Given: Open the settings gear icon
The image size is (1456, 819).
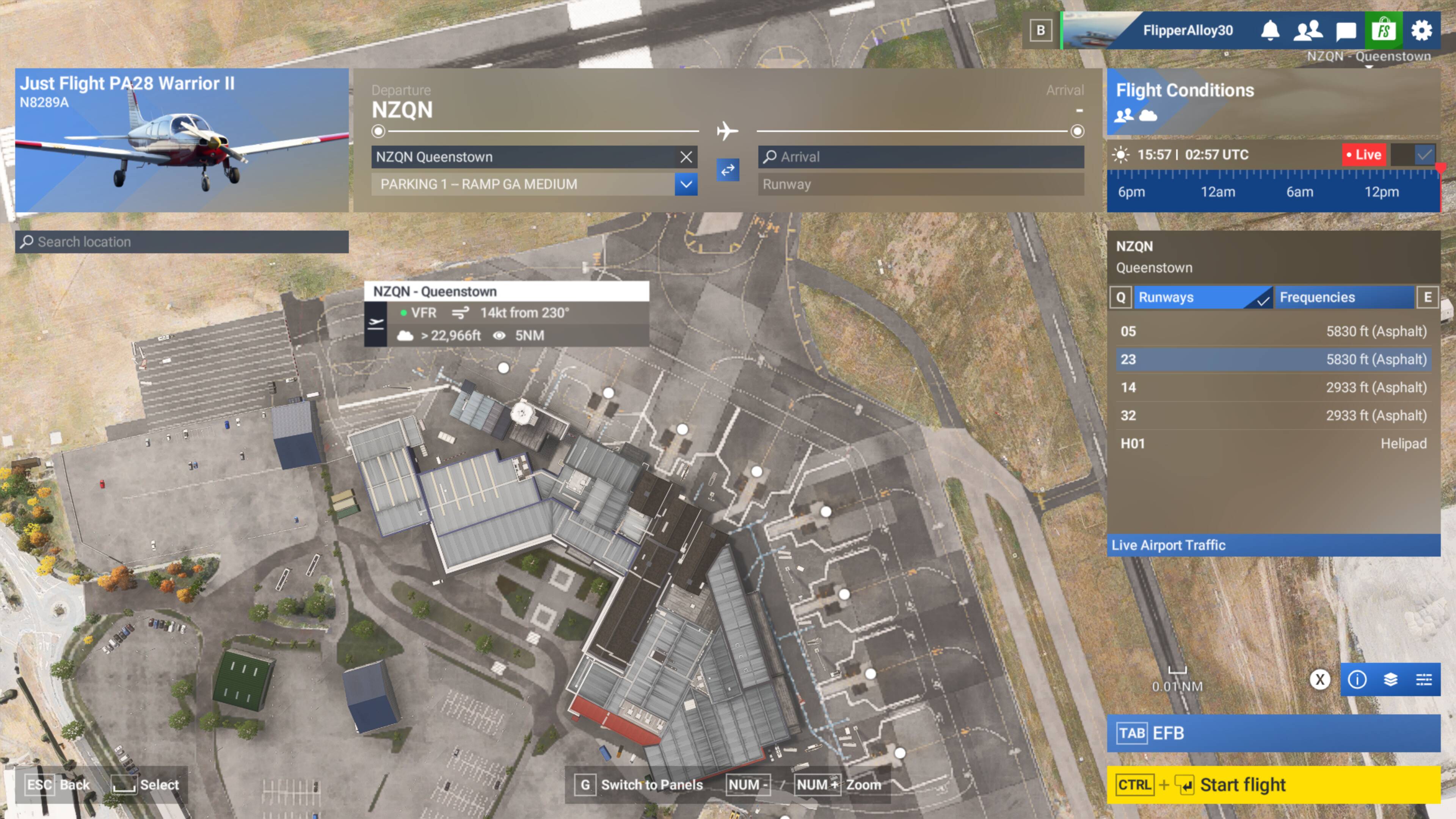Looking at the screenshot, I should pyautogui.click(x=1421, y=30).
